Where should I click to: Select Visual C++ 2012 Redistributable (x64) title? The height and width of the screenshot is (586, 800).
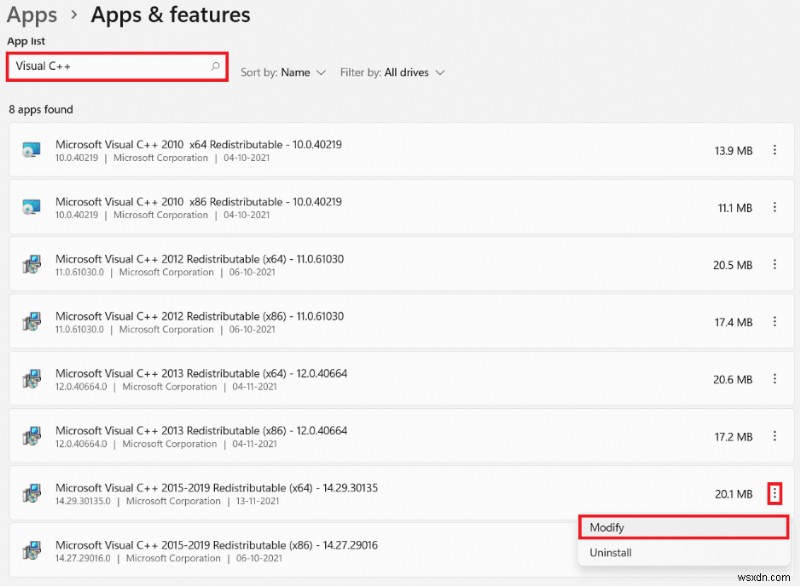[199, 259]
